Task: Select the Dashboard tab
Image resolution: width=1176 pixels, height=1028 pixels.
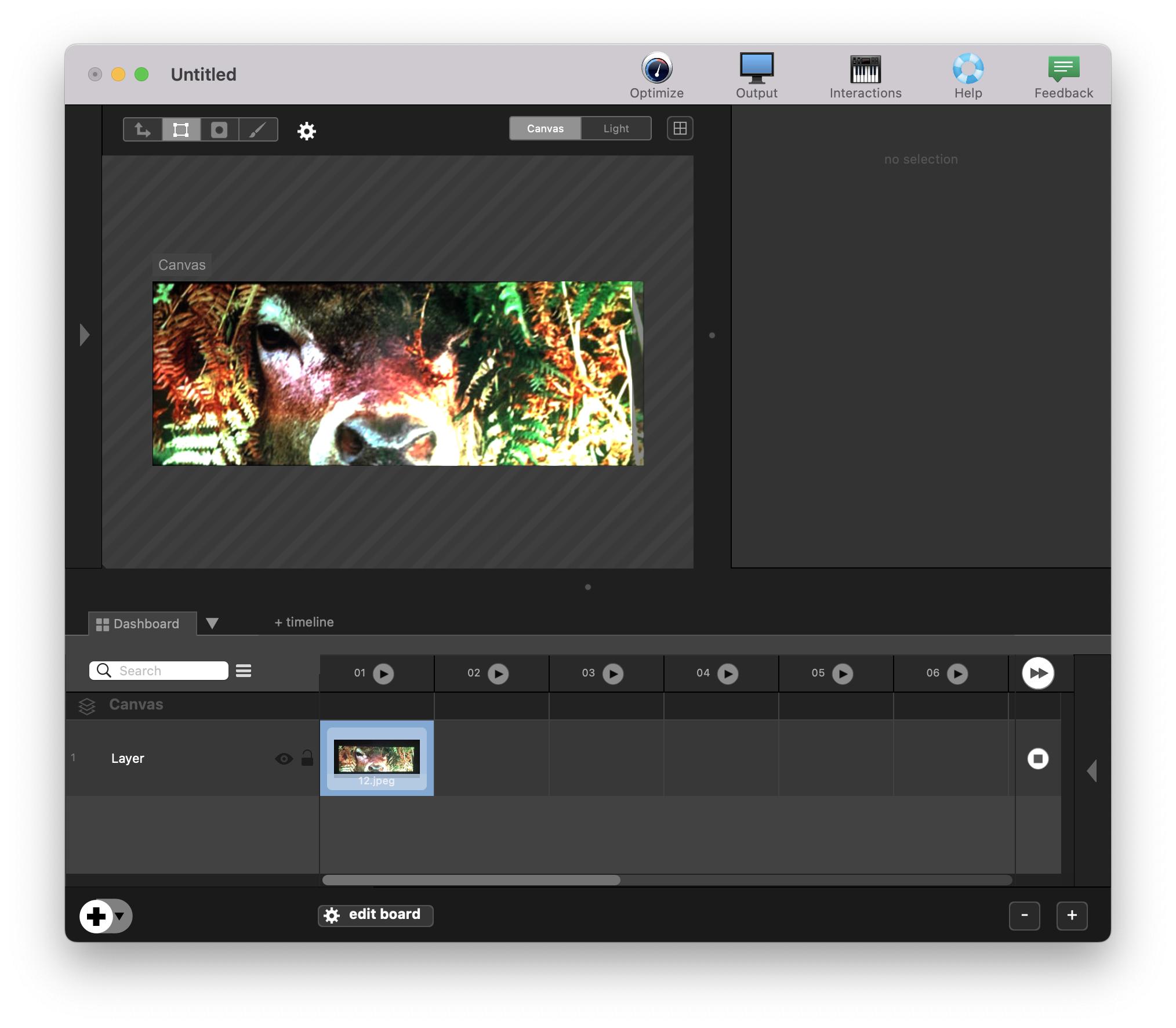Action: (x=139, y=624)
